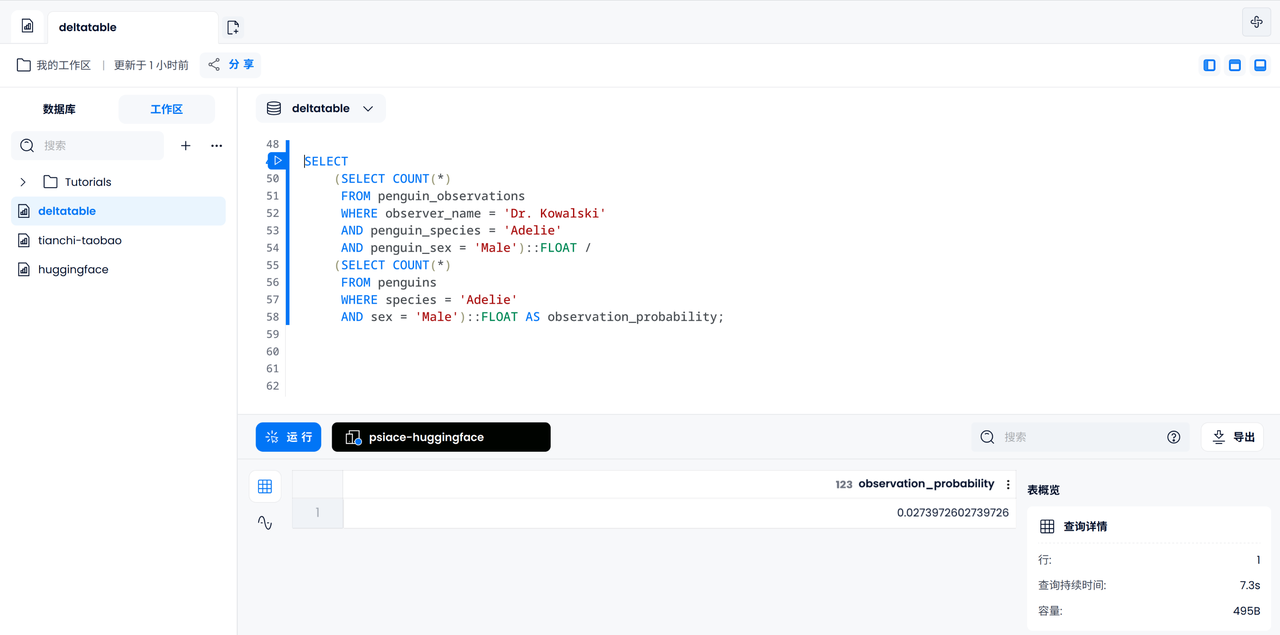Image resolution: width=1280 pixels, height=635 pixels.
Task: Switch to the 工作区 tab
Action: tap(166, 109)
